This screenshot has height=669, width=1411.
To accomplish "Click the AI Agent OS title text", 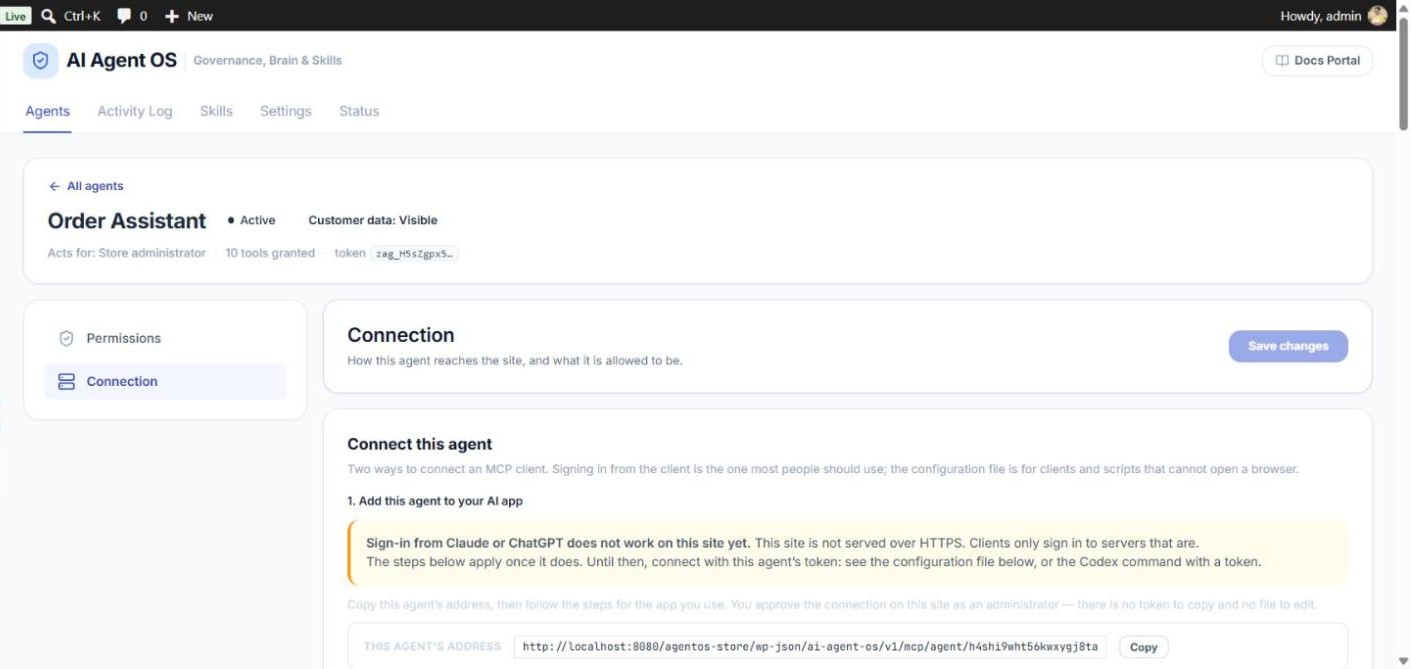I will tap(122, 61).
